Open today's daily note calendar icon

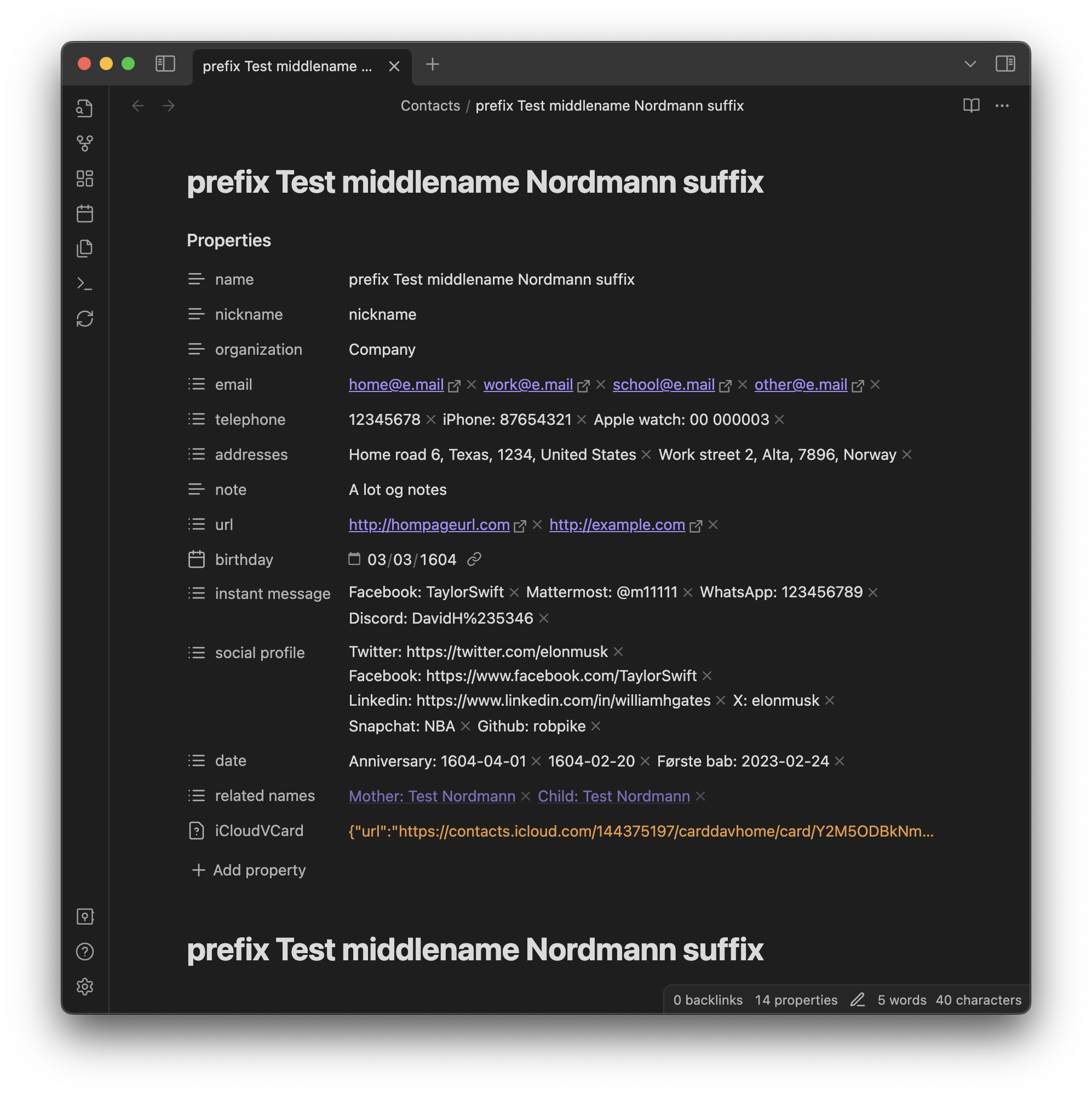tap(84, 214)
